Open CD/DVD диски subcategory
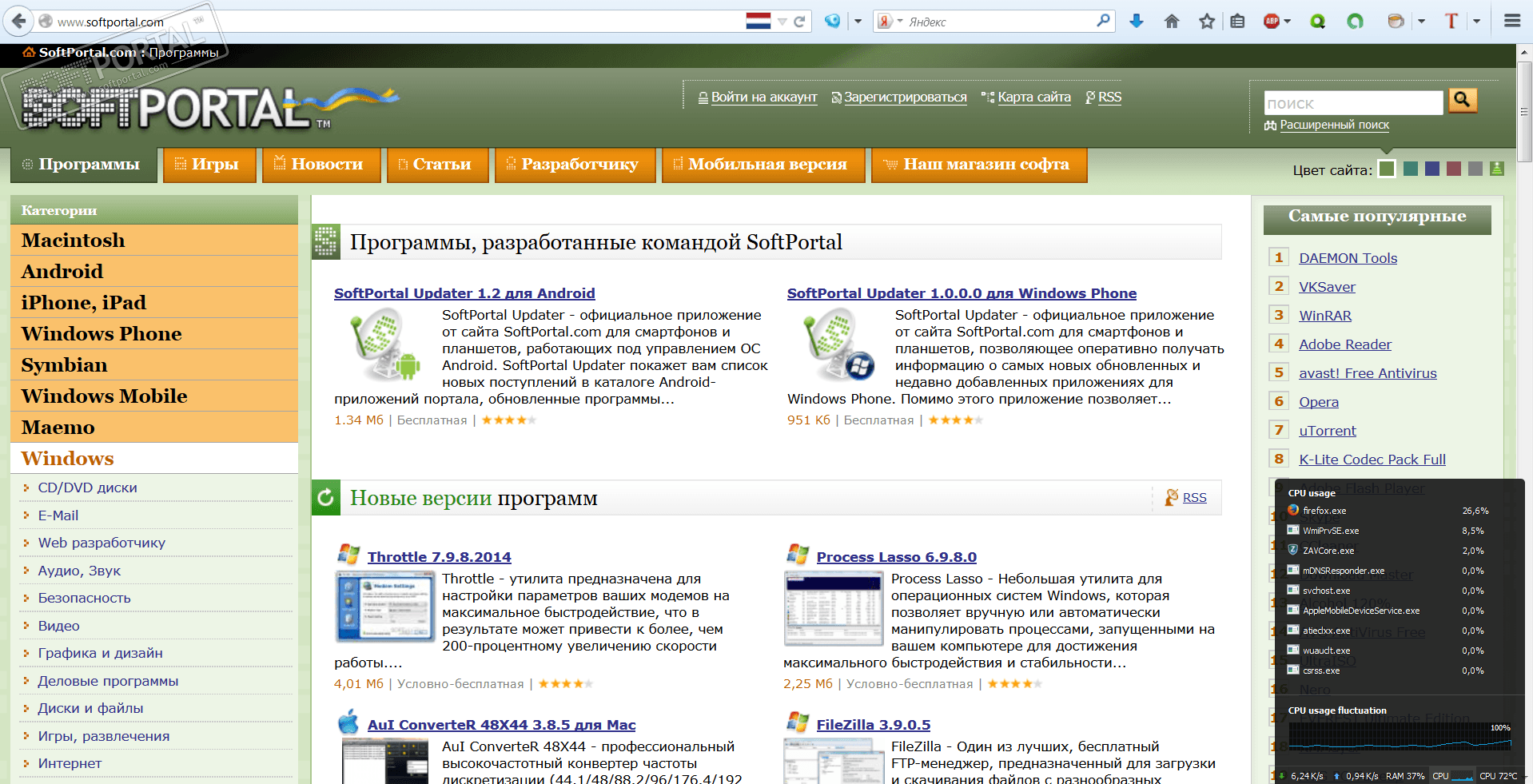This screenshot has width=1533, height=784. [87, 488]
